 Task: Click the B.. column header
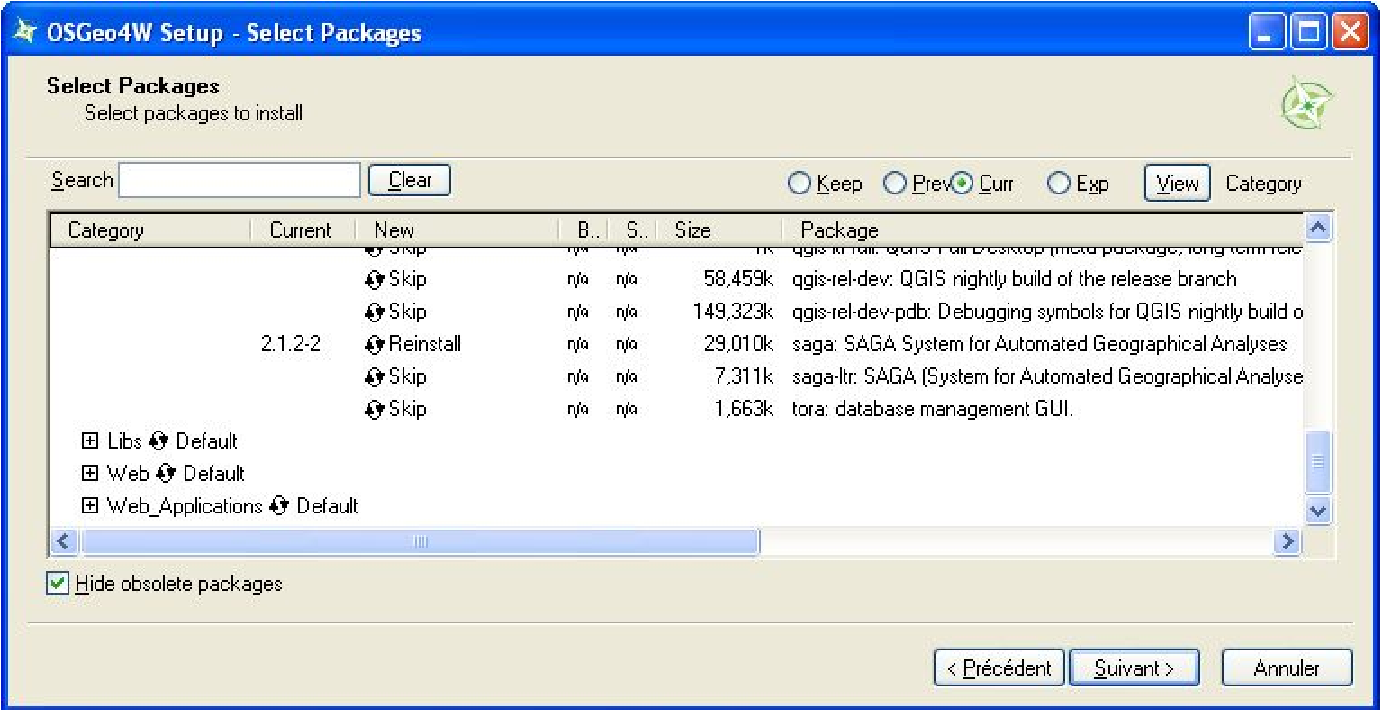coord(584,231)
